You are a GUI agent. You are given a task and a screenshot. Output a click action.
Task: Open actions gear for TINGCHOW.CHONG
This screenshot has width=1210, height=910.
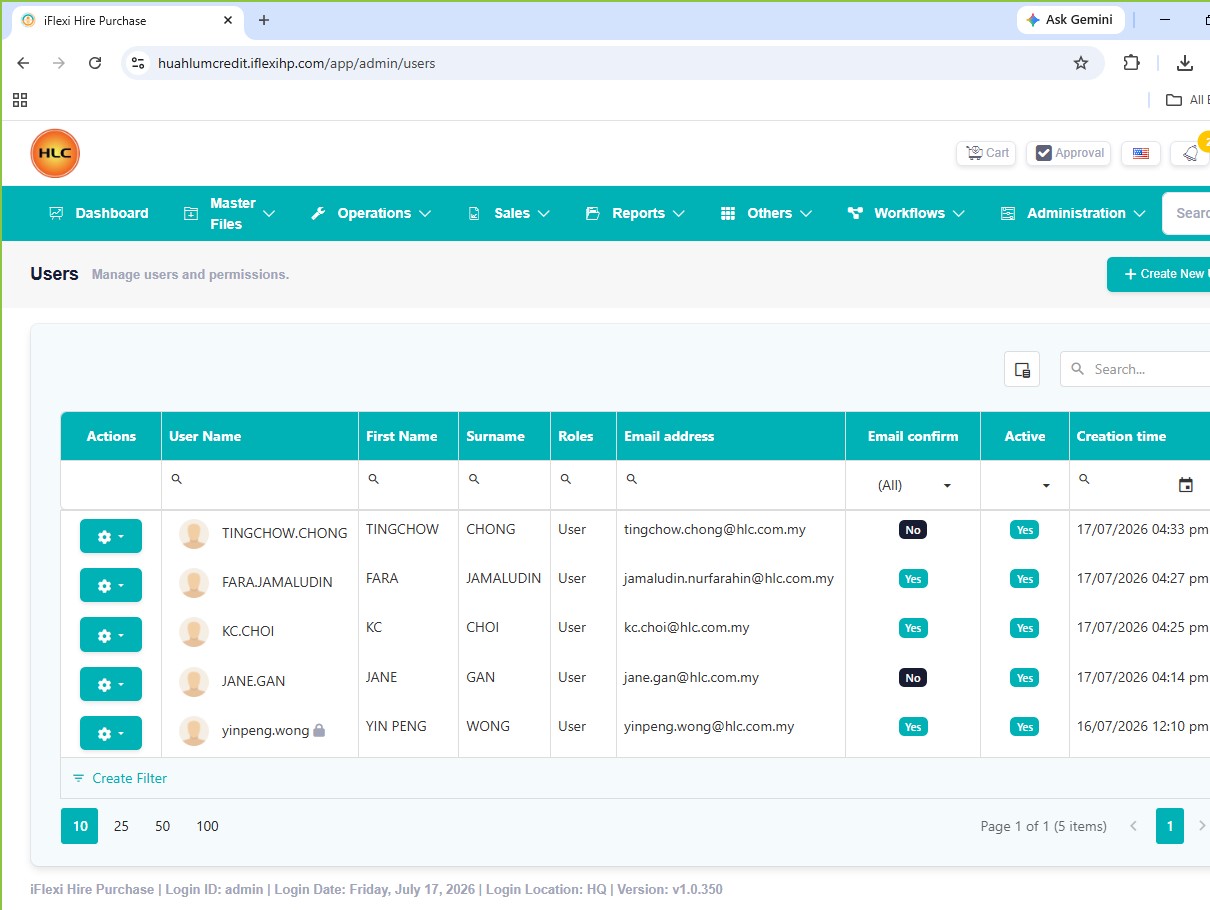(111, 536)
